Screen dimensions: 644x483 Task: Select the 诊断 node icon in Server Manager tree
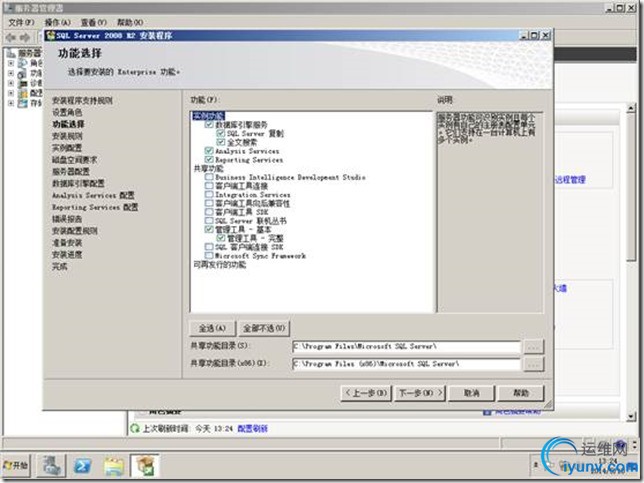pos(23,83)
